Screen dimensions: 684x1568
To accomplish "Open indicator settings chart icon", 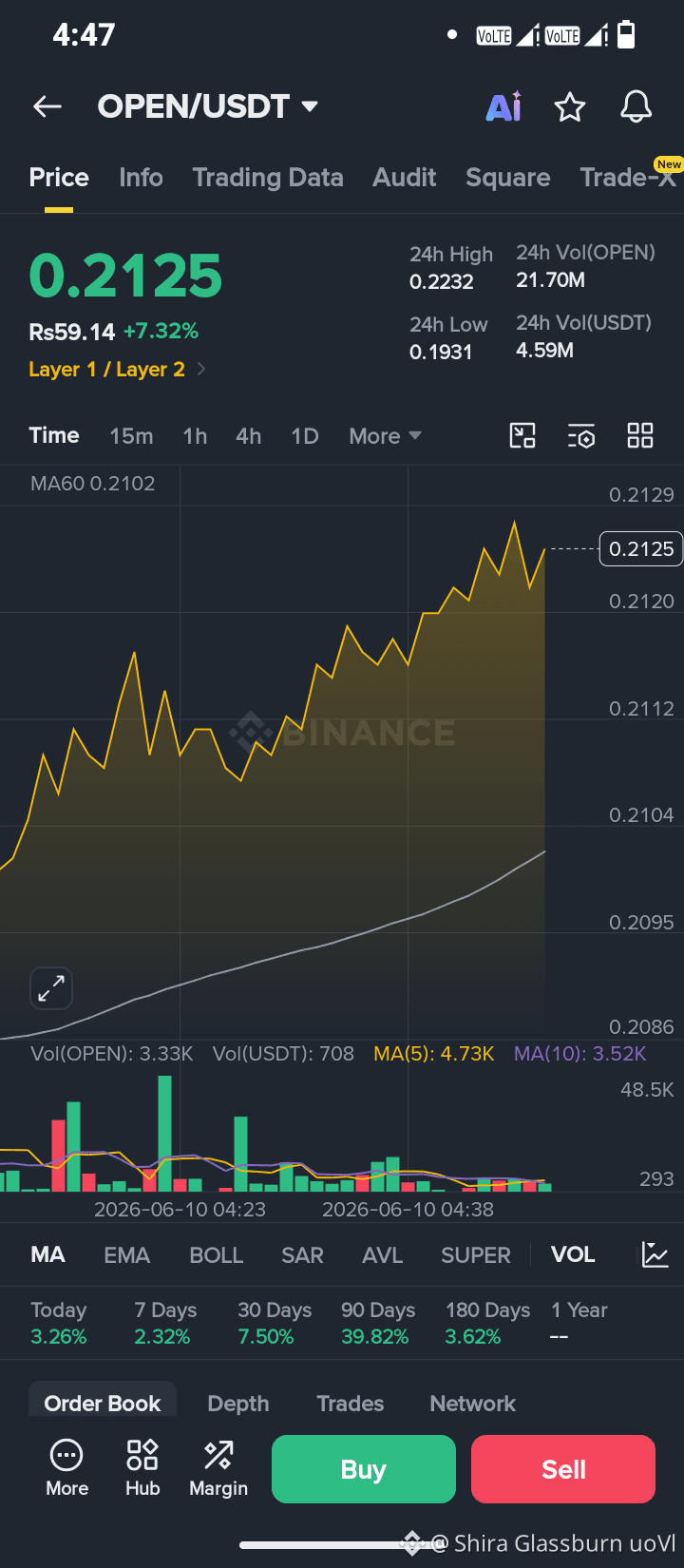I will [x=655, y=1254].
